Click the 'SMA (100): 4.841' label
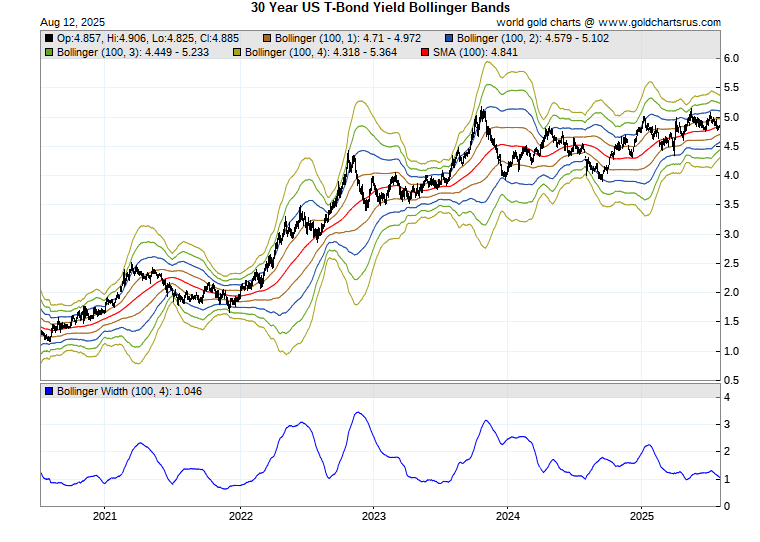760x542 pixels. (475, 52)
